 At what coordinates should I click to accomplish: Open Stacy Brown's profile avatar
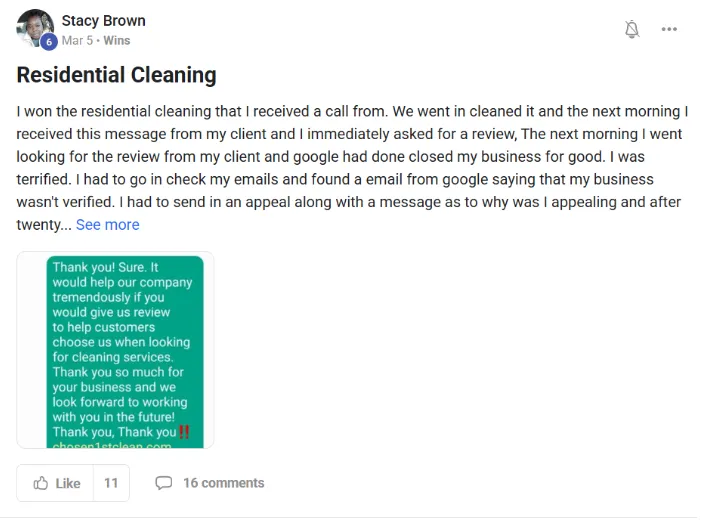pyautogui.click(x=35, y=28)
